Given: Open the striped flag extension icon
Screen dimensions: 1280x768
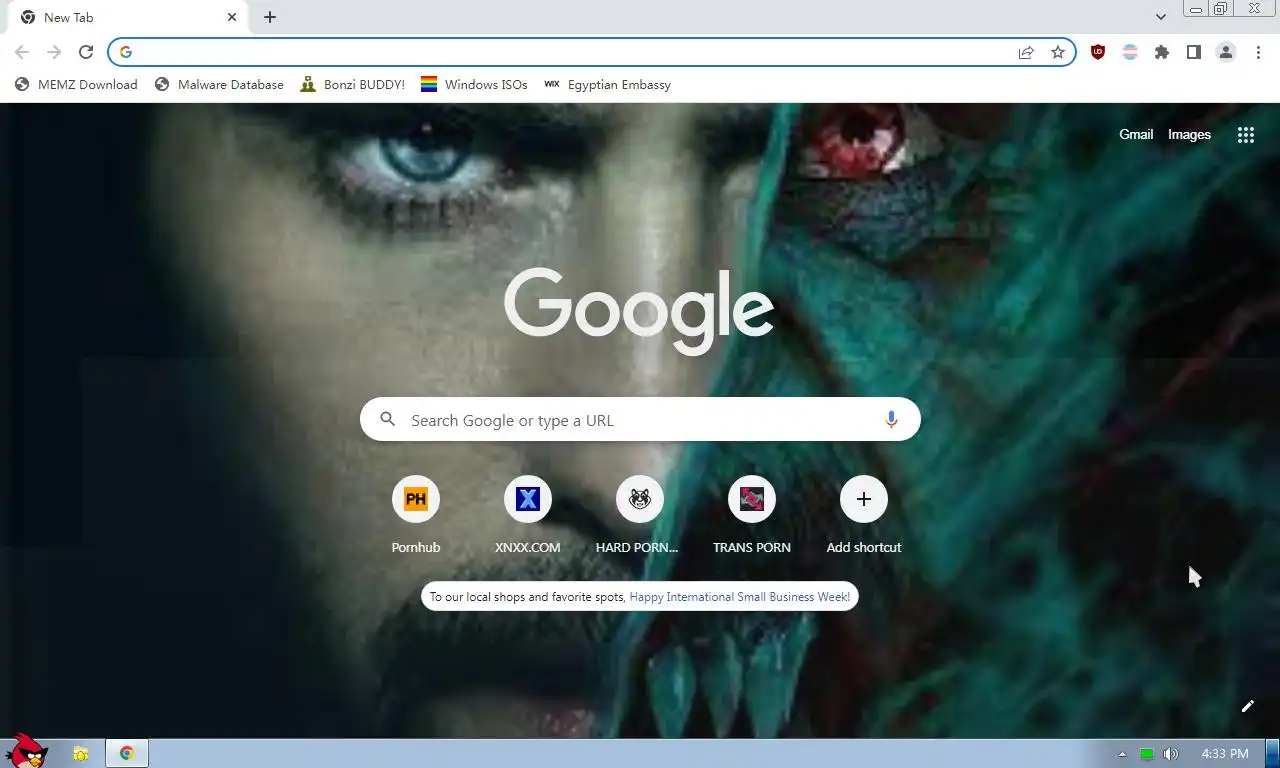Looking at the screenshot, I should click(x=1130, y=52).
